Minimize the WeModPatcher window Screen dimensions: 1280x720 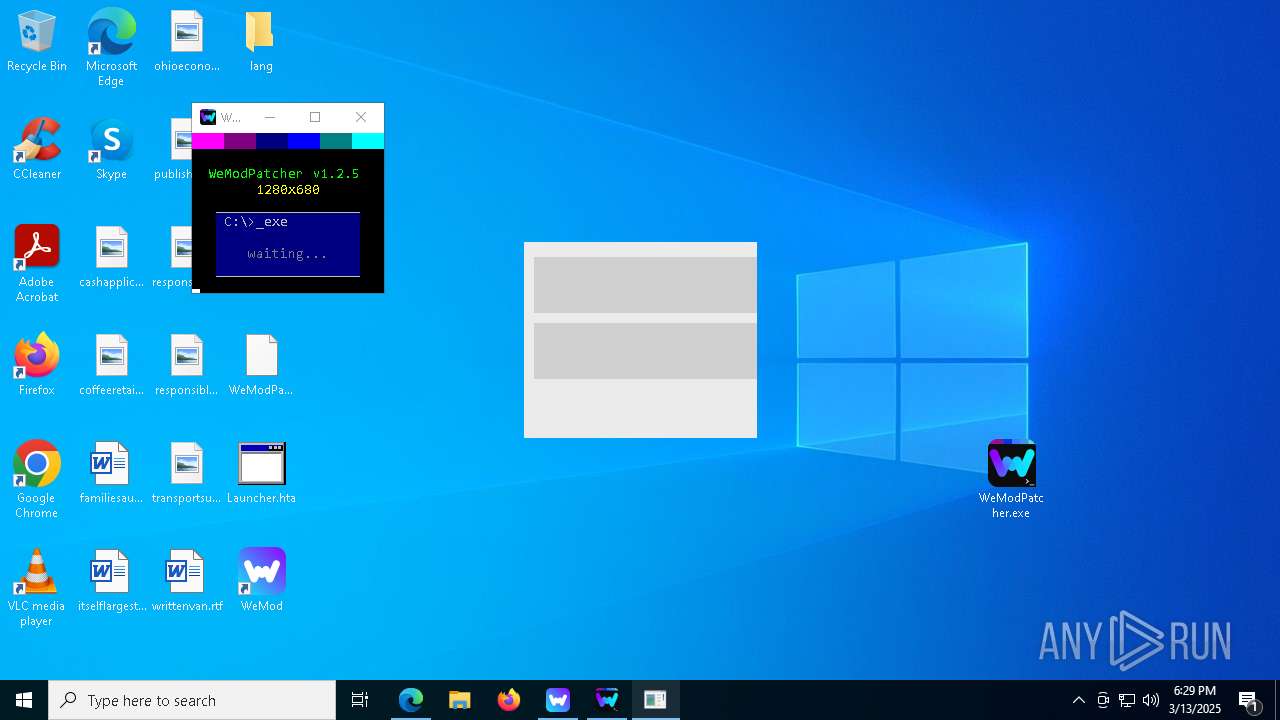click(269, 117)
